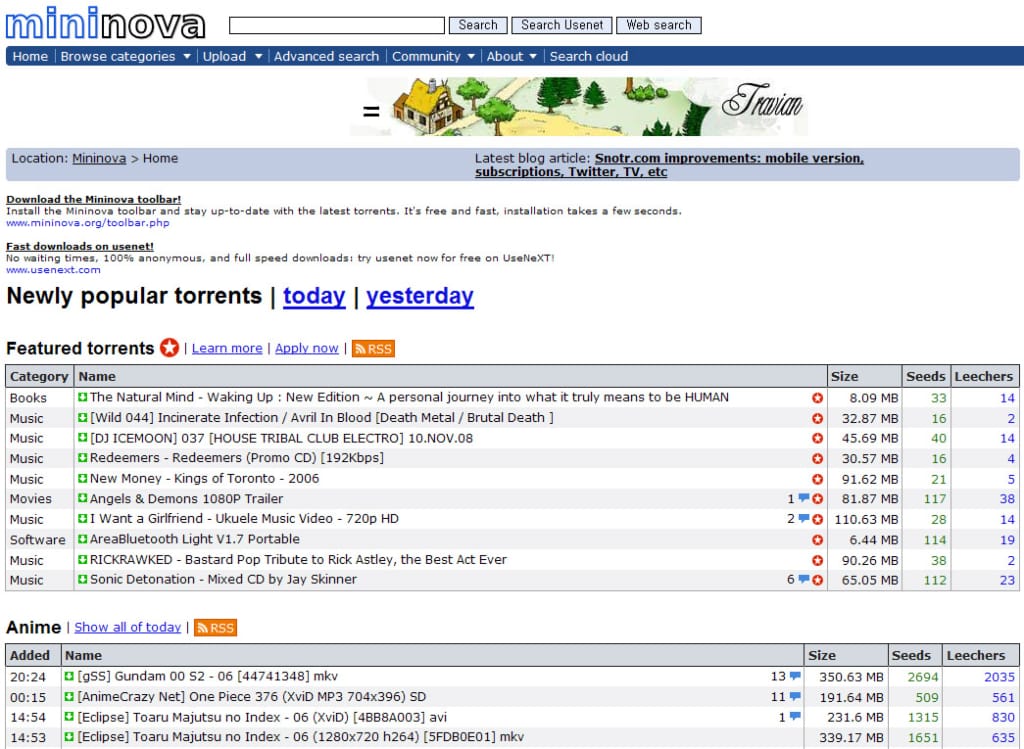
Task: Click download icon for I Want a Girlfriend video
Action: (82, 519)
